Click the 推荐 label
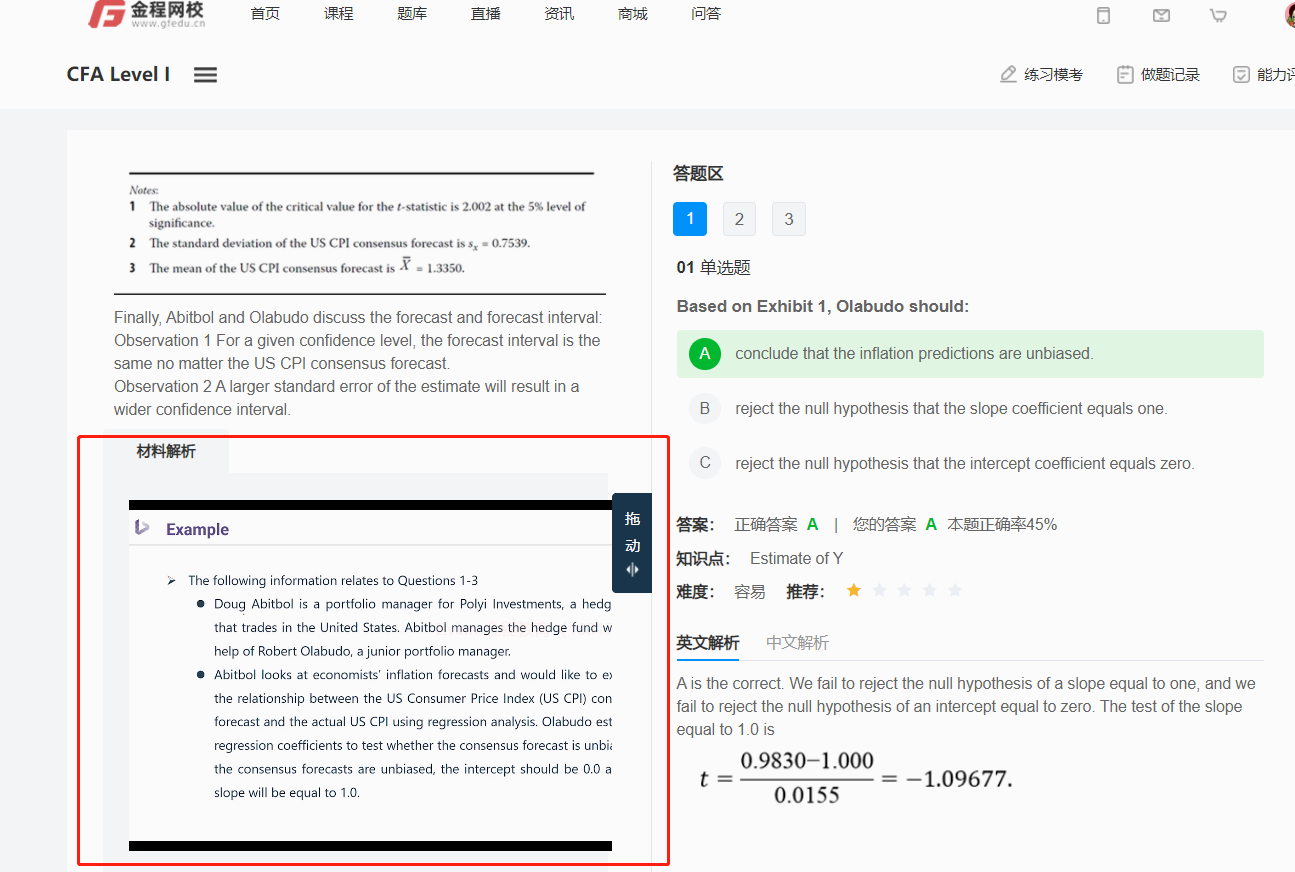The image size is (1295, 872). [805, 592]
